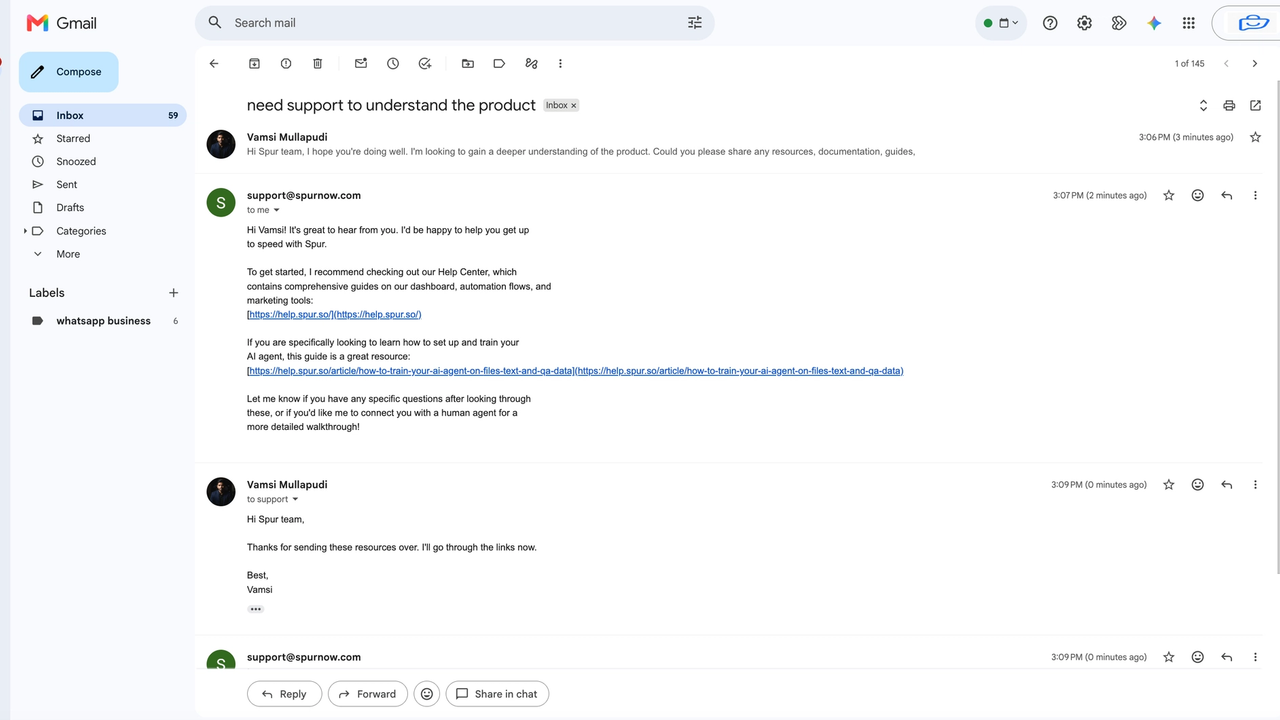Go to newer conversation arrow

click(x=1226, y=63)
